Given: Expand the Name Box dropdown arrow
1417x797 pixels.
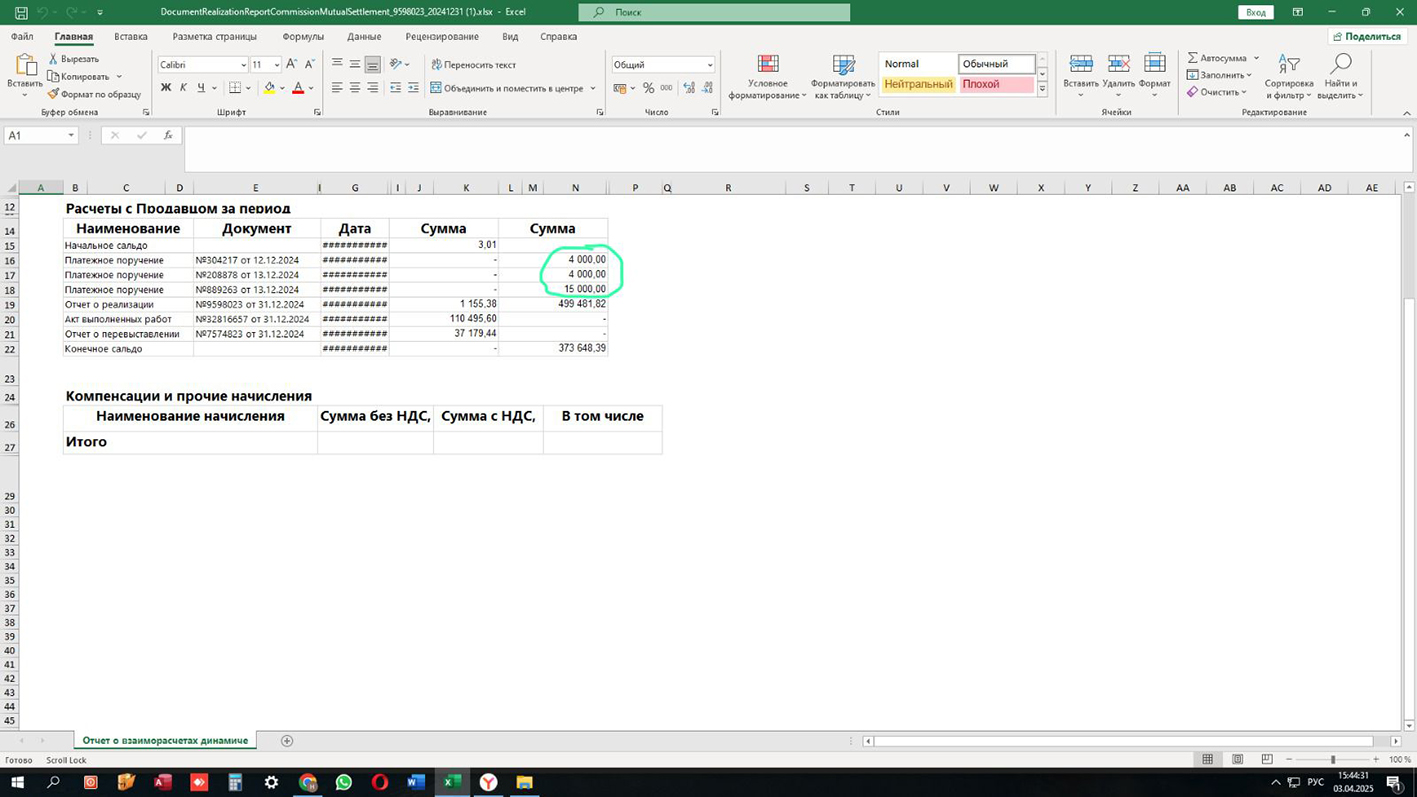Looking at the screenshot, I should pyautogui.click(x=71, y=135).
